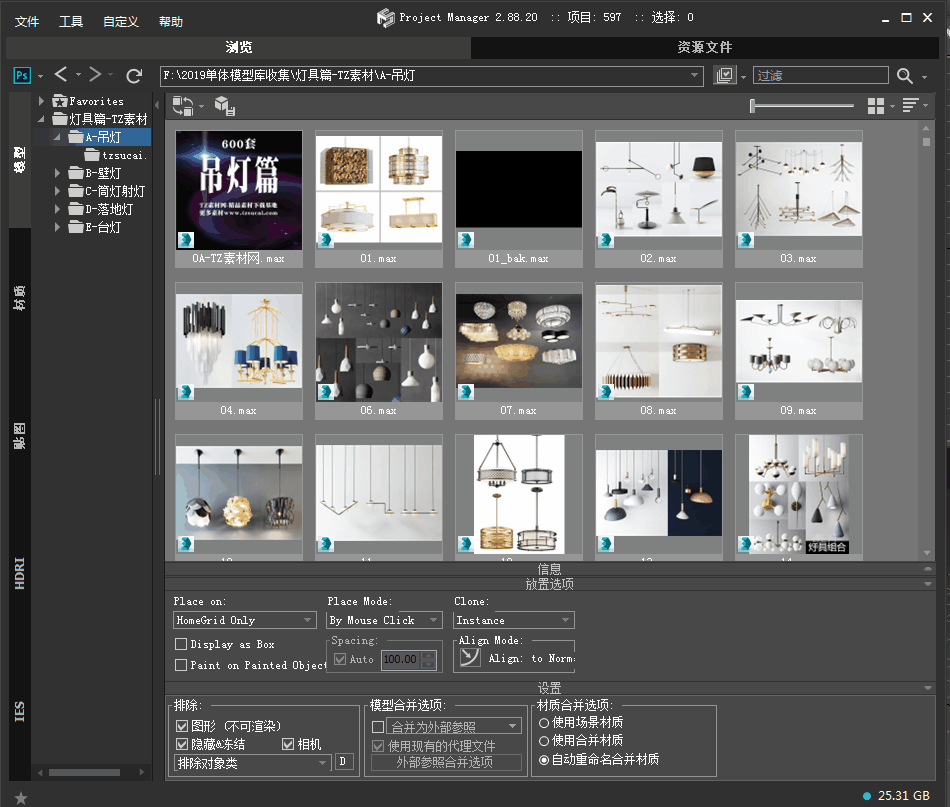The height and width of the screenshot is (807, 950).
Task: Click the sort order icon
Action: [910, 105]
